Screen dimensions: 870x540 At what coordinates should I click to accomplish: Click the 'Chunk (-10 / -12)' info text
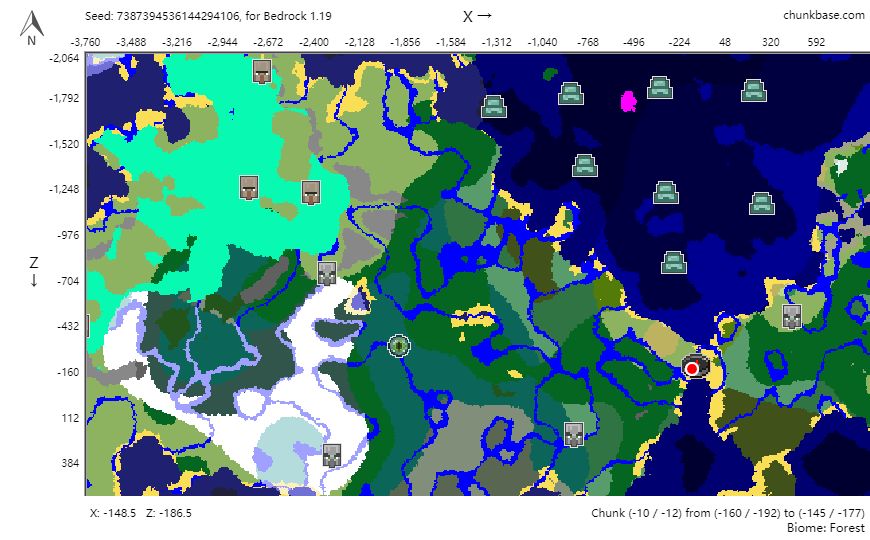click(727, 513)
